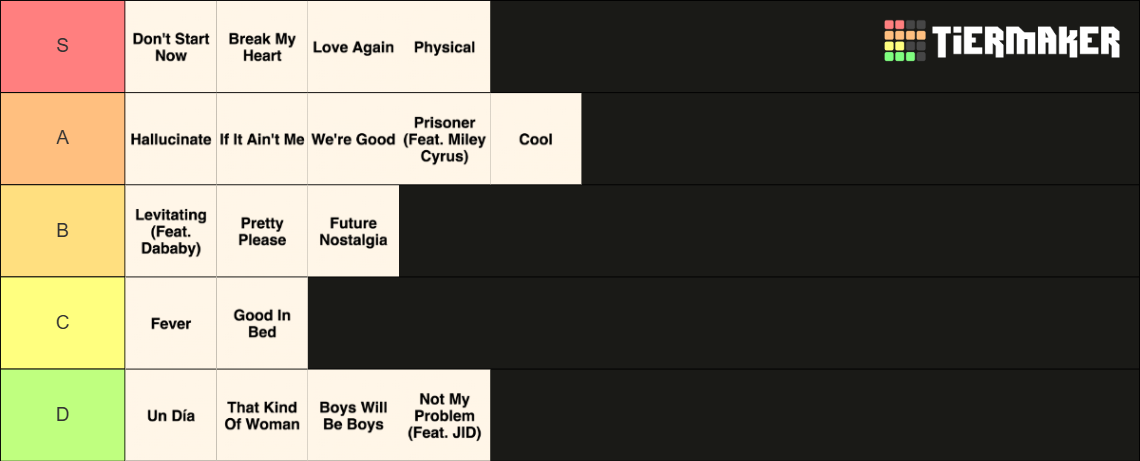Select the B tier label

[63, 230]
